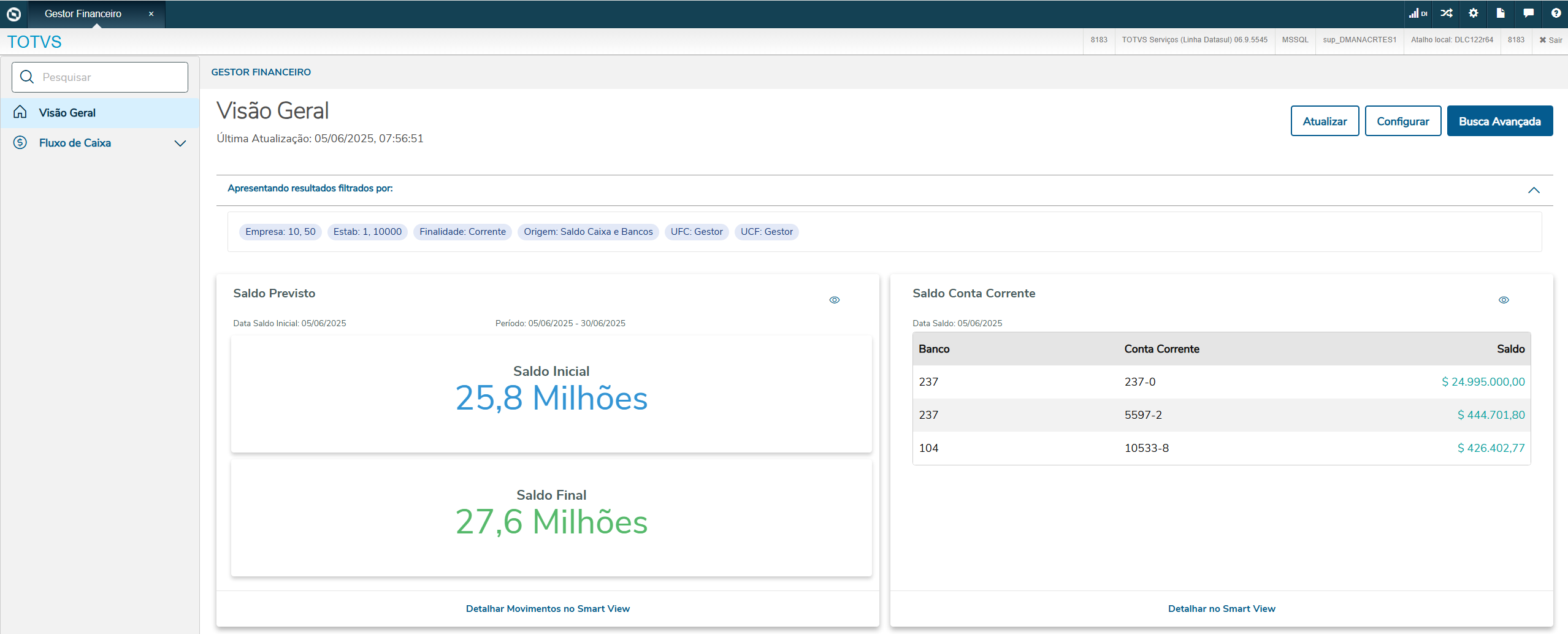Toggle visibility eye on Saldo Previsto card

pyautogui.click(x=835, y=300)
